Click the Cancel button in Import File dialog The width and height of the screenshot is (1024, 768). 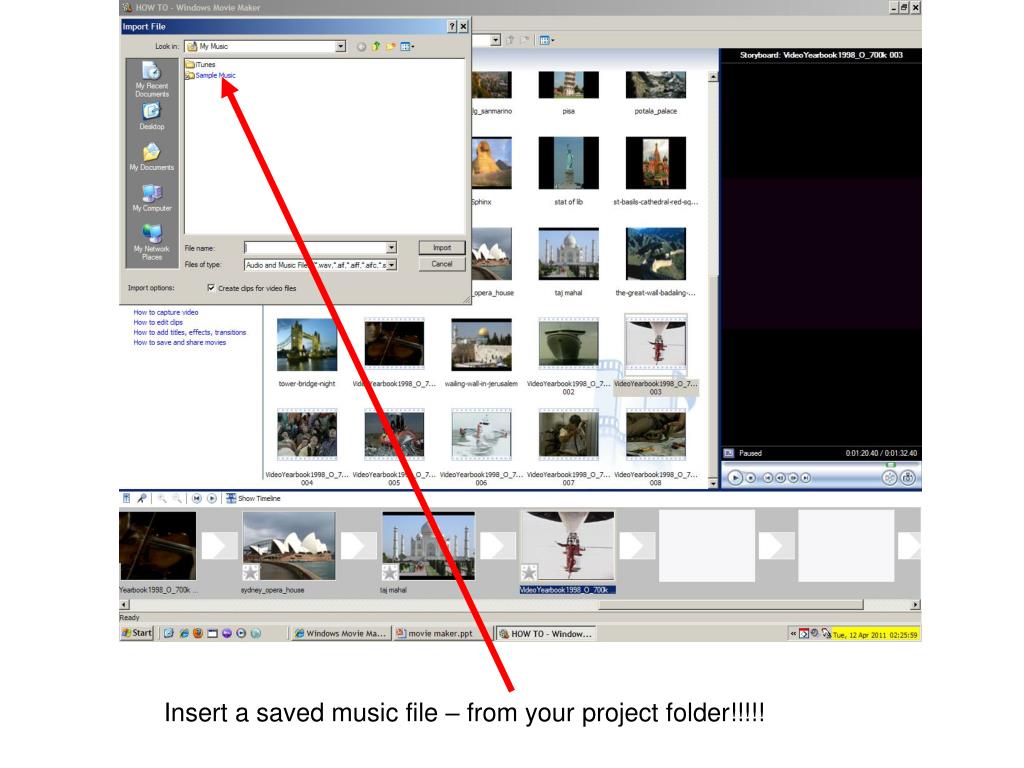(441, 264)
